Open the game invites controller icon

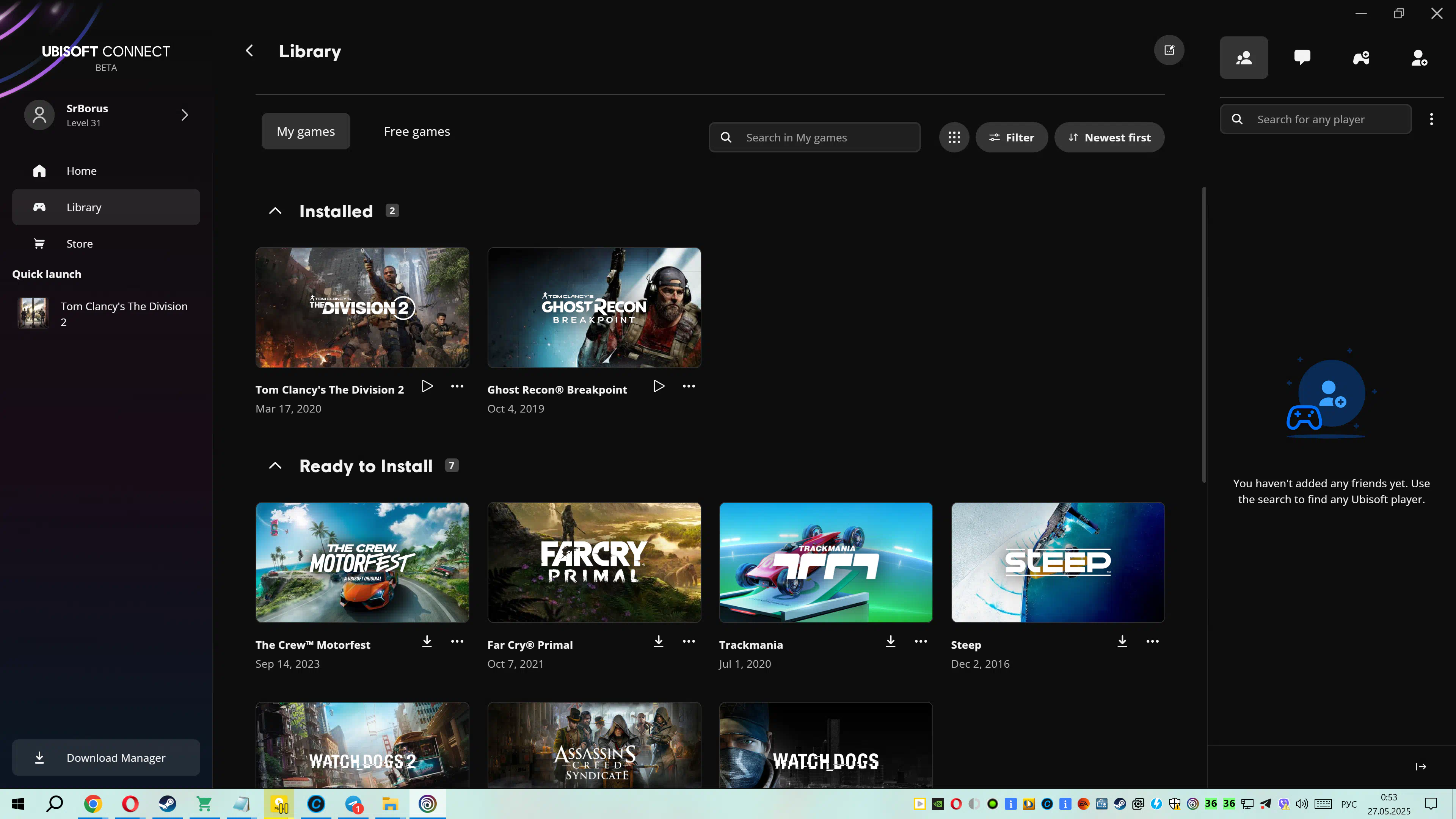[x=1361, y=58]
